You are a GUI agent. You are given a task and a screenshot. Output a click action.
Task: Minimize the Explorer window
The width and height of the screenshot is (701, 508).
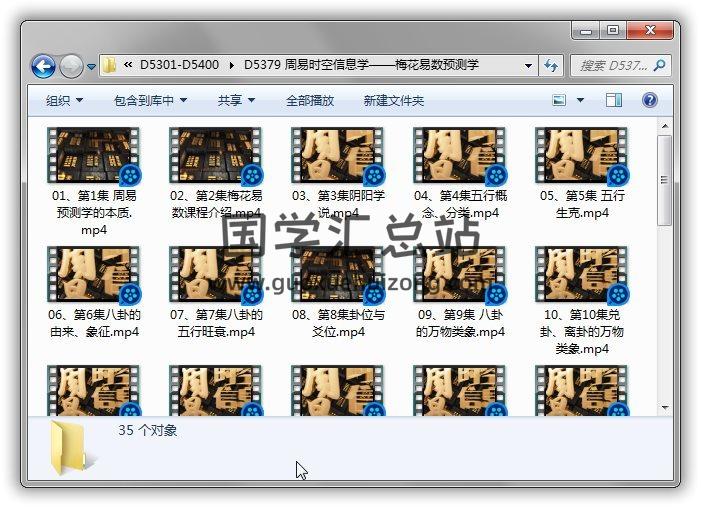point(585,31)
